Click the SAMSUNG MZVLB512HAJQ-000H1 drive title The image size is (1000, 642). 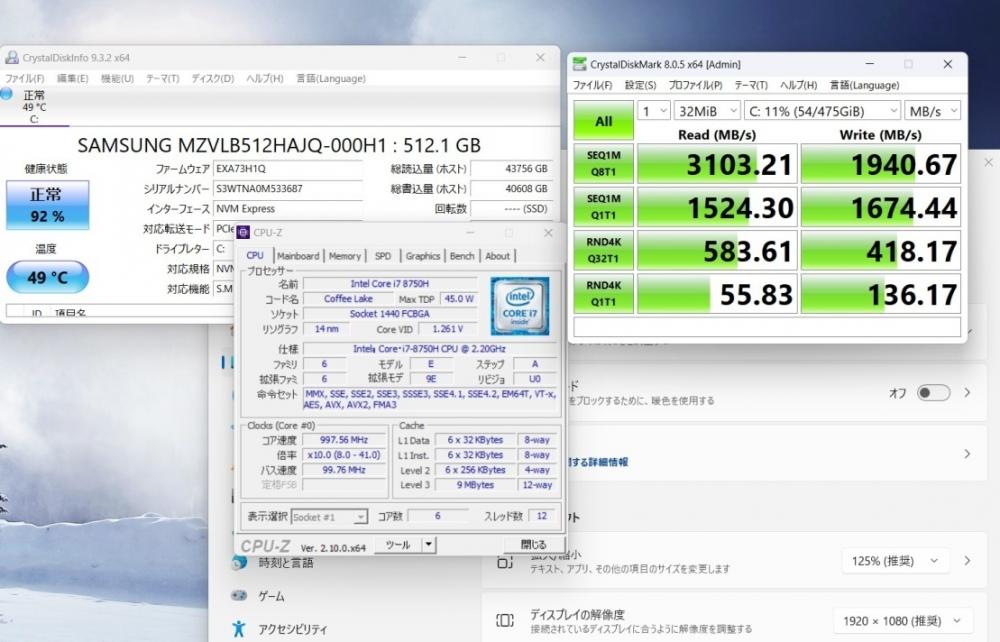coord(279,145)
